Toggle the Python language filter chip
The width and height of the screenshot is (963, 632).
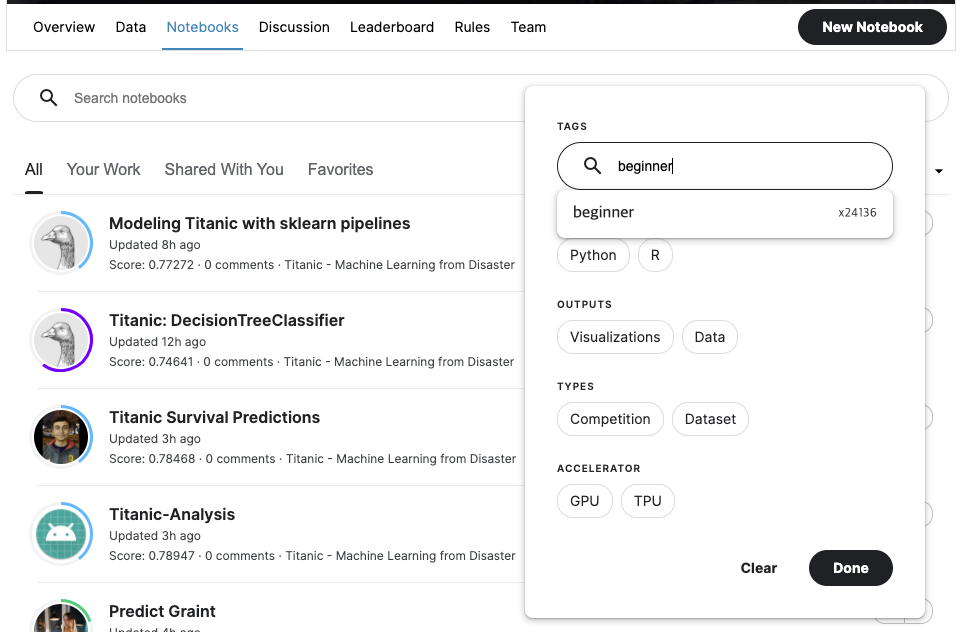click(593, 255)
